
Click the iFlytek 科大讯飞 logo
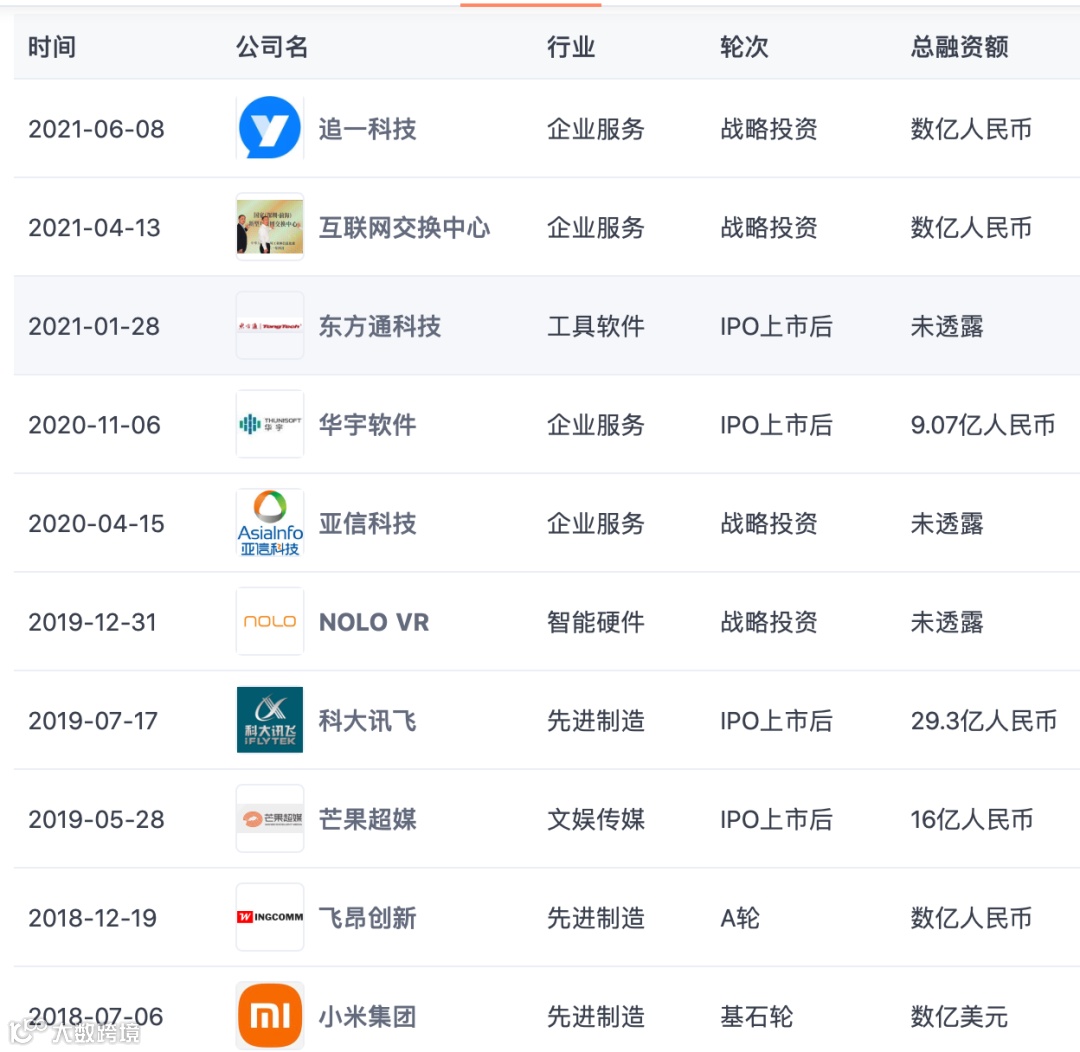pos(270,720)
